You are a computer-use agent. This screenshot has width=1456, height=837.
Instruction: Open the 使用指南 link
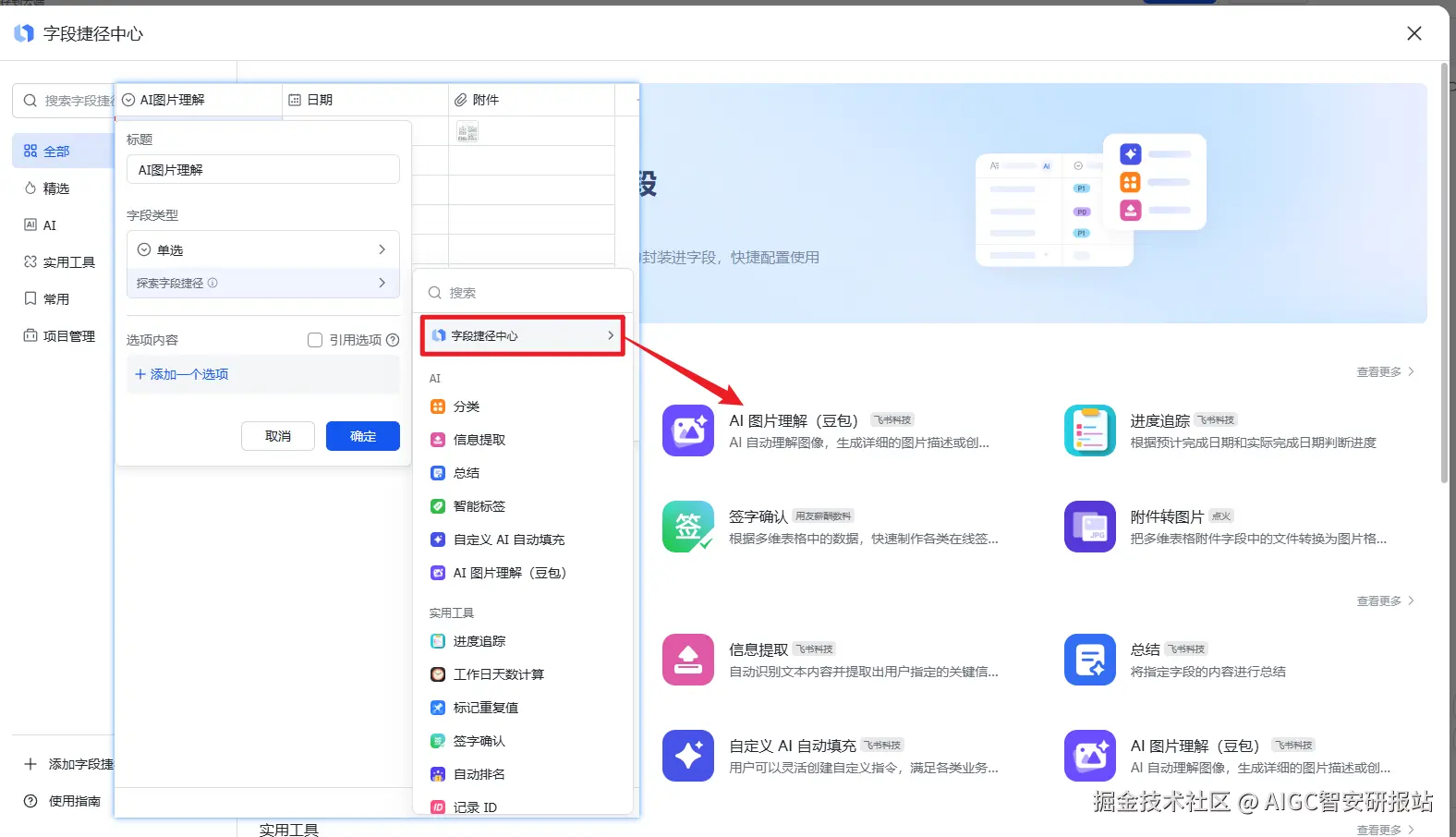62,801
